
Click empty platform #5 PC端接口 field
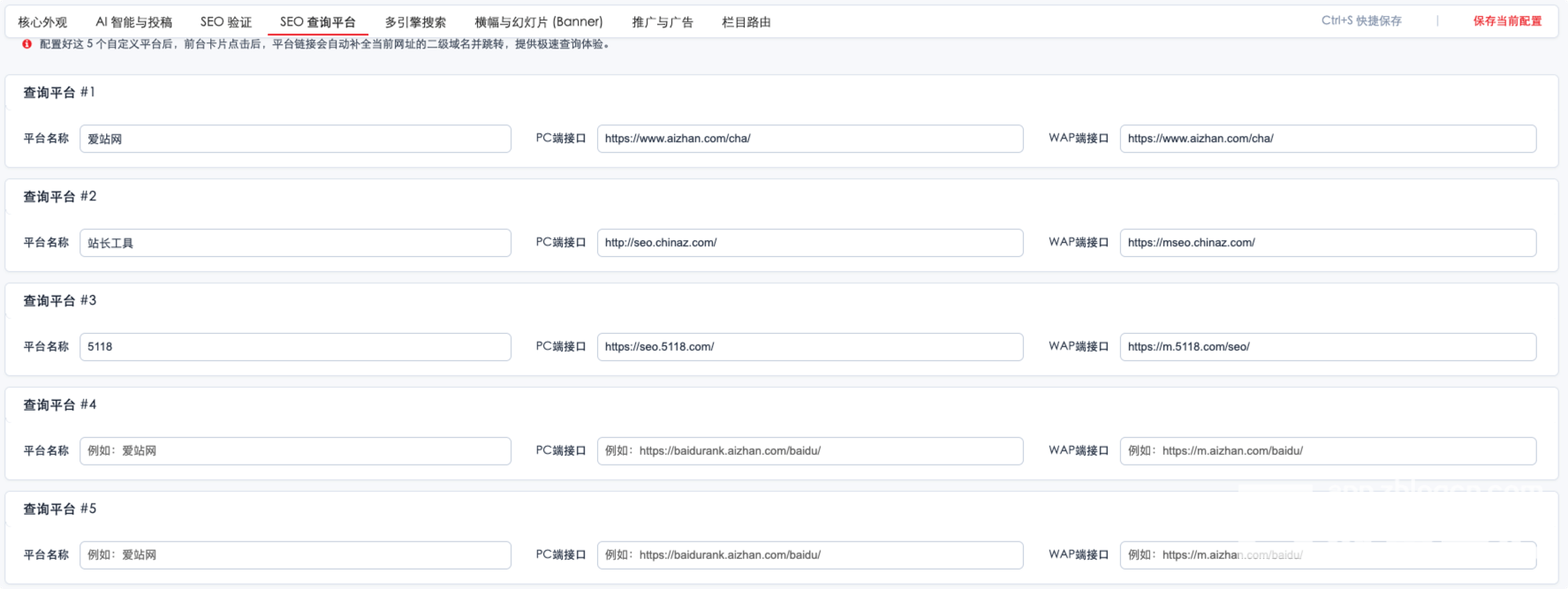810,555
